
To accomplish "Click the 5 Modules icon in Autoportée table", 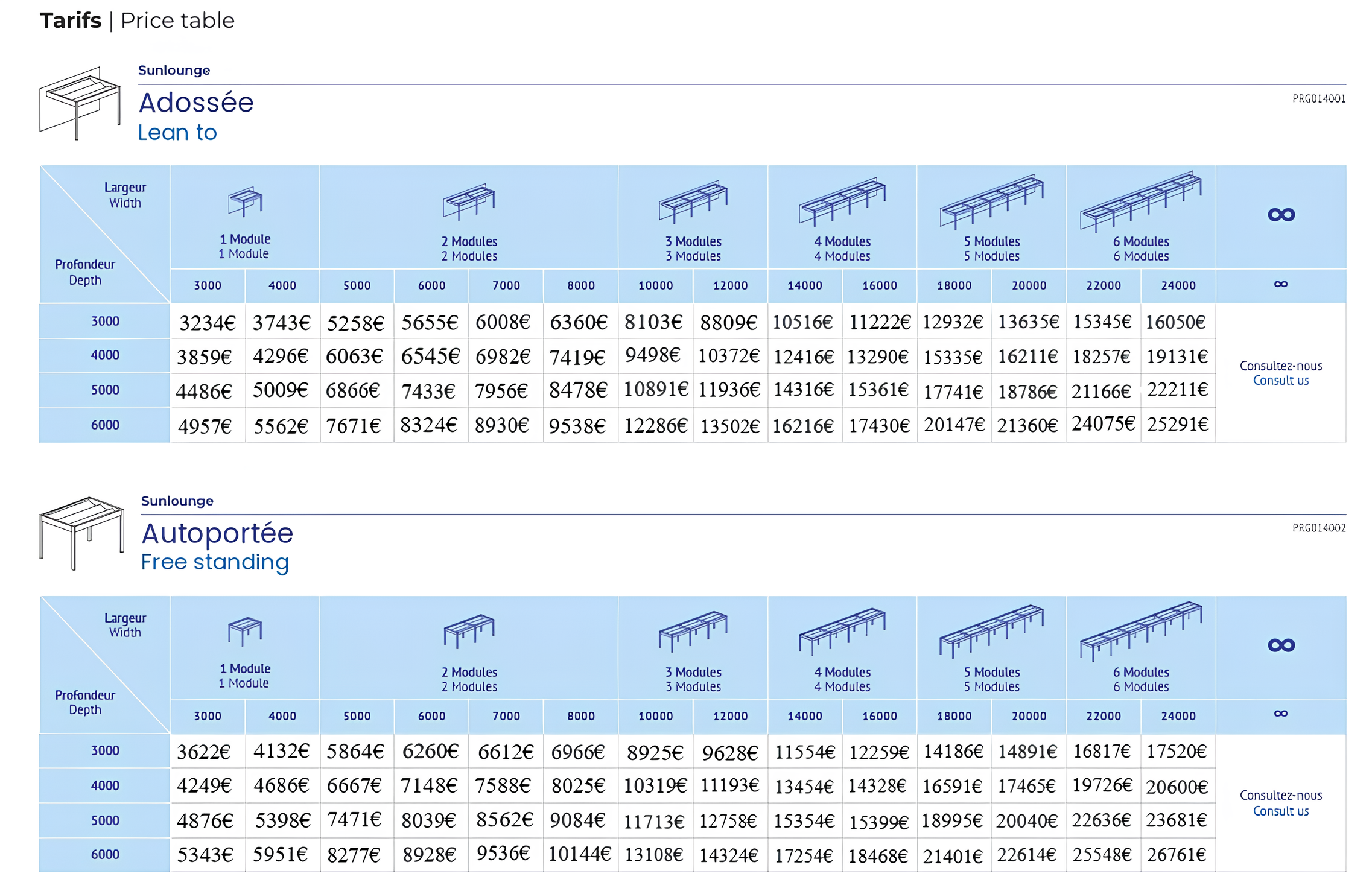I will point(991,632).
